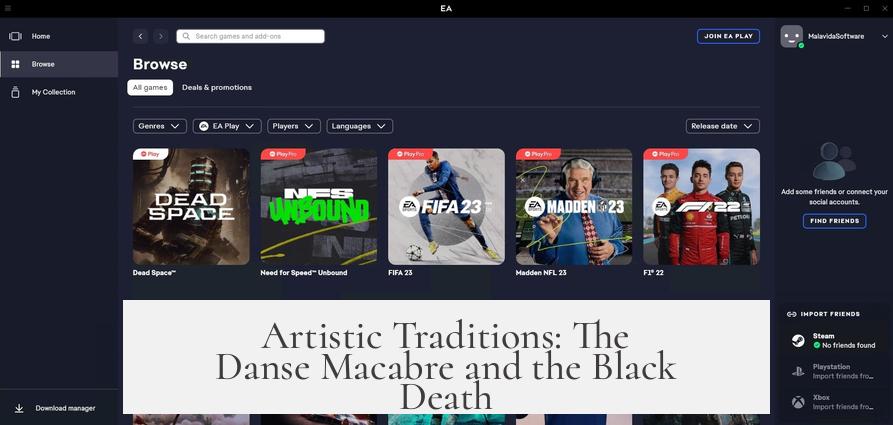Open the FIFA 23 cover thumbnail
Image resolution: width=893 pixels, height=425 pixels.
point(446,207)
